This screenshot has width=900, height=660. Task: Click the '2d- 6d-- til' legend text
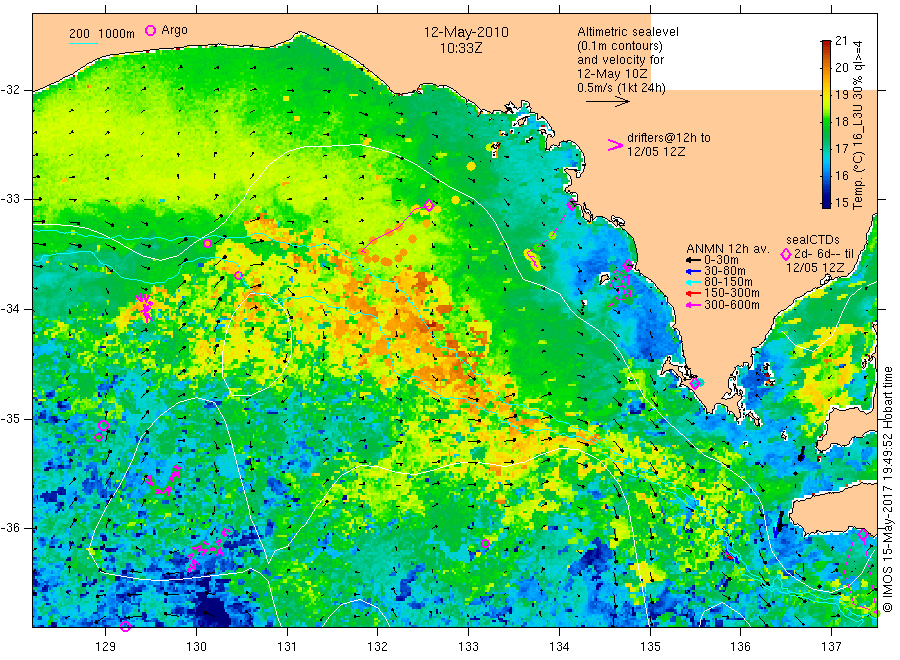[824, 254]
